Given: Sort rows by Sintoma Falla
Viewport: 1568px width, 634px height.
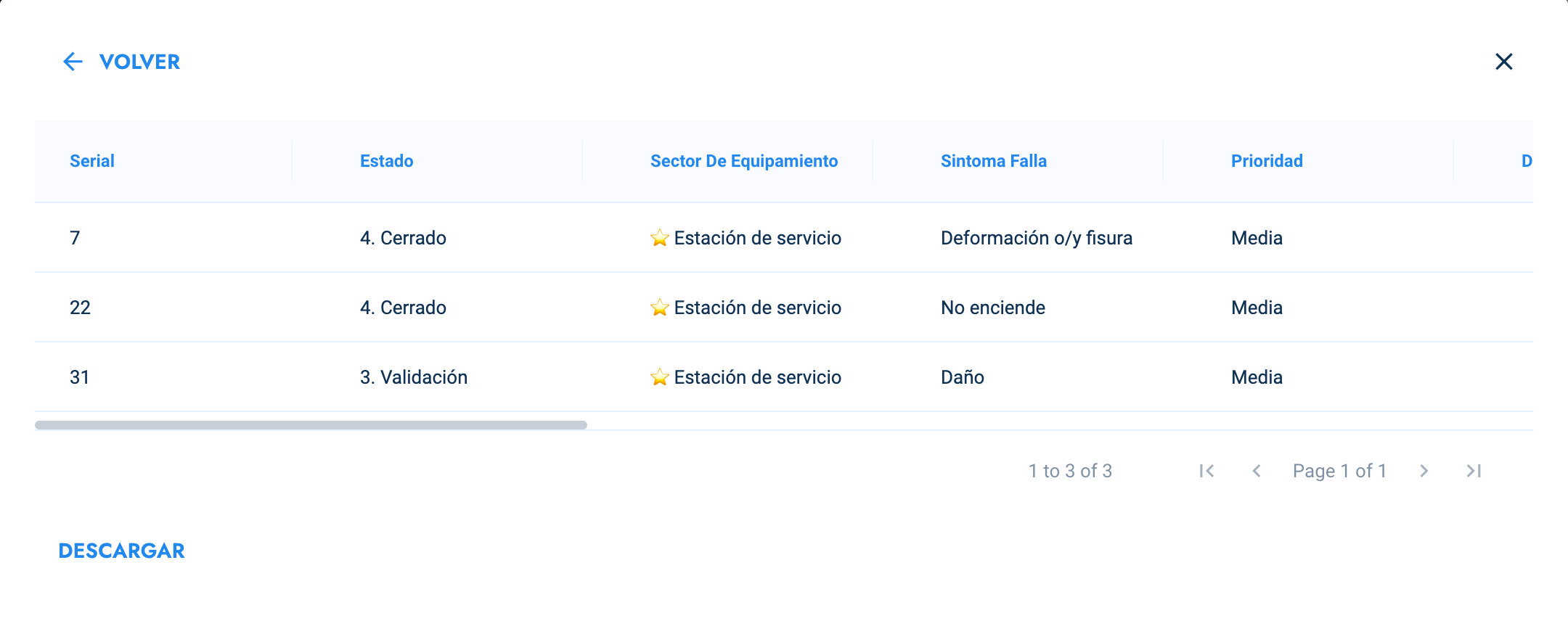Looking at the screenshot, I should coord(994,161).
